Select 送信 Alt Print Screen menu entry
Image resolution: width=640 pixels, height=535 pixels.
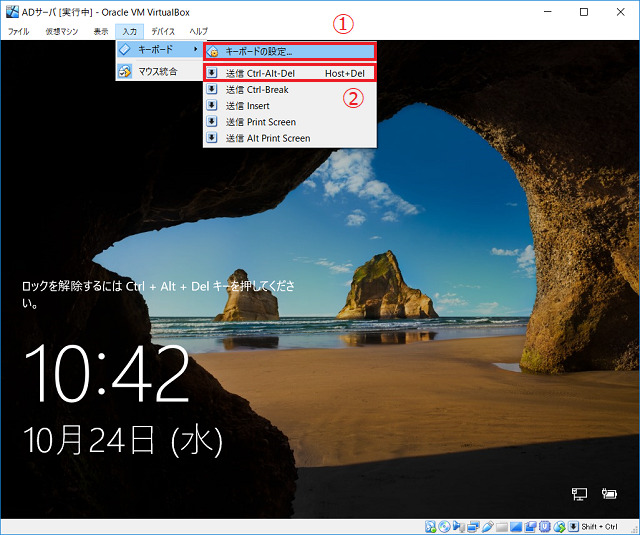[290, 138]
